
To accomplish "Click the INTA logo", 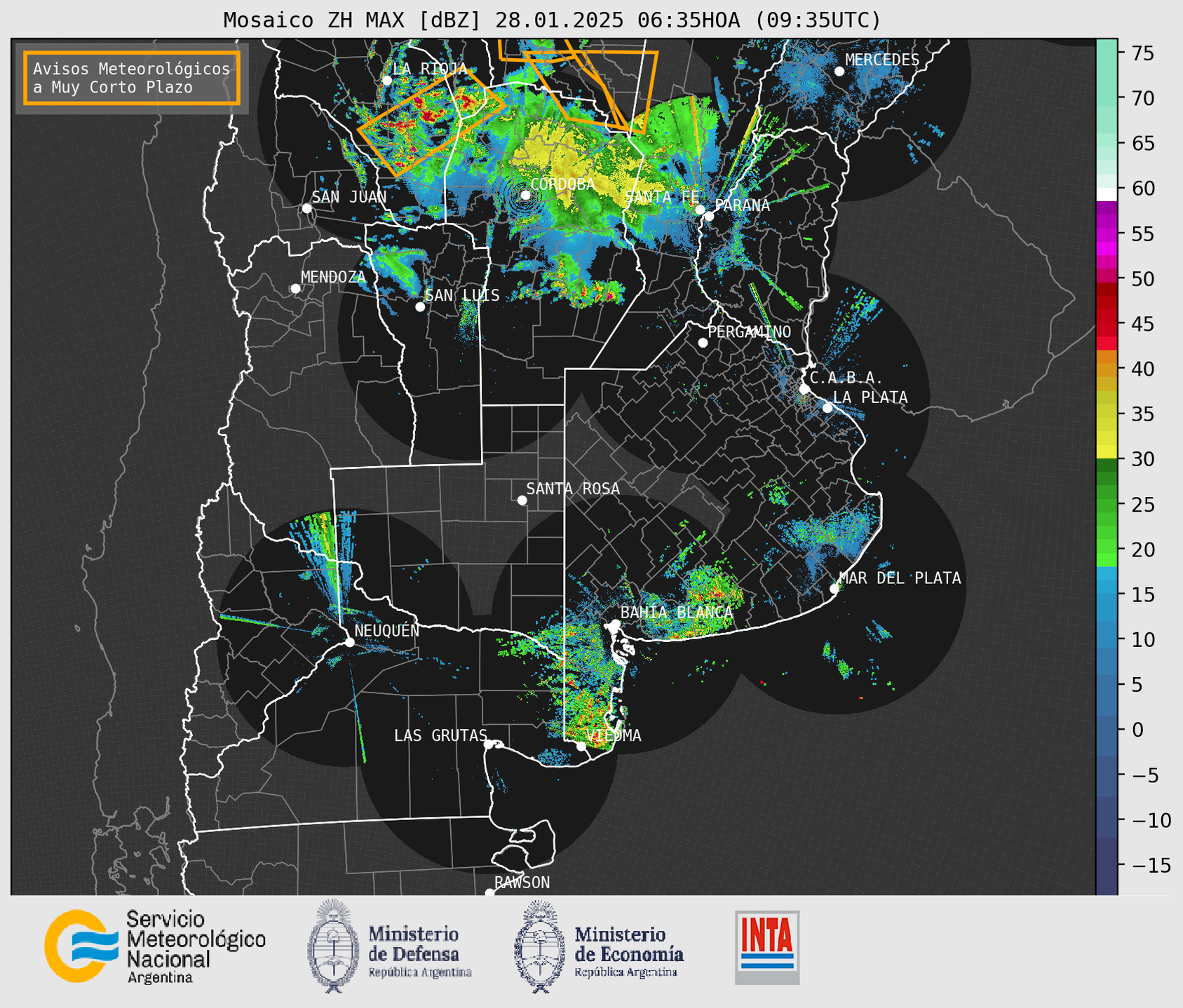I will [x=767, y=947].
